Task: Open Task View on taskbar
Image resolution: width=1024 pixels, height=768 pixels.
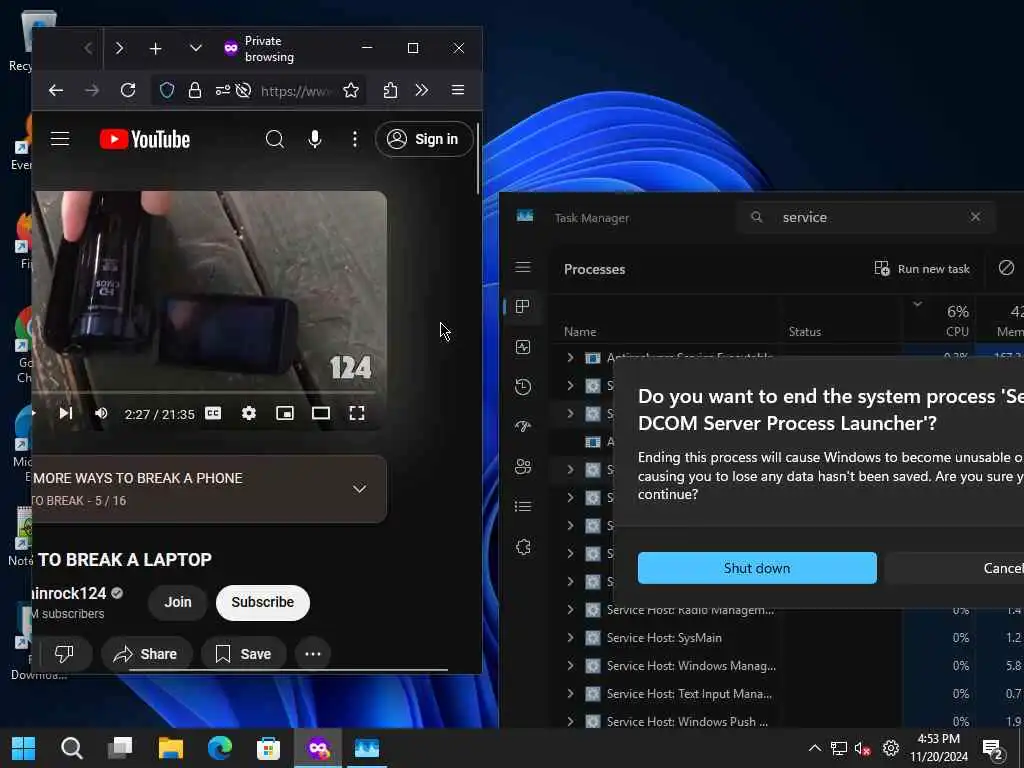Action: pos(120,748)
